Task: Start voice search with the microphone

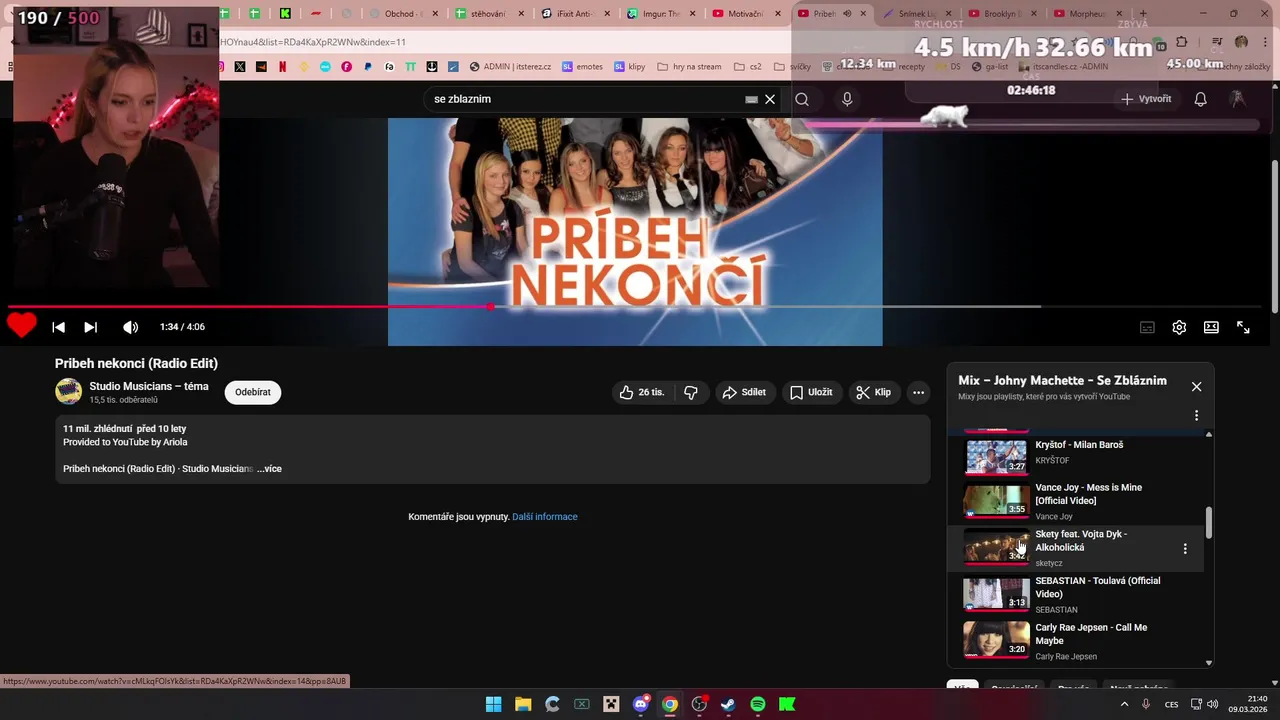Action: [x=847, y=99]
